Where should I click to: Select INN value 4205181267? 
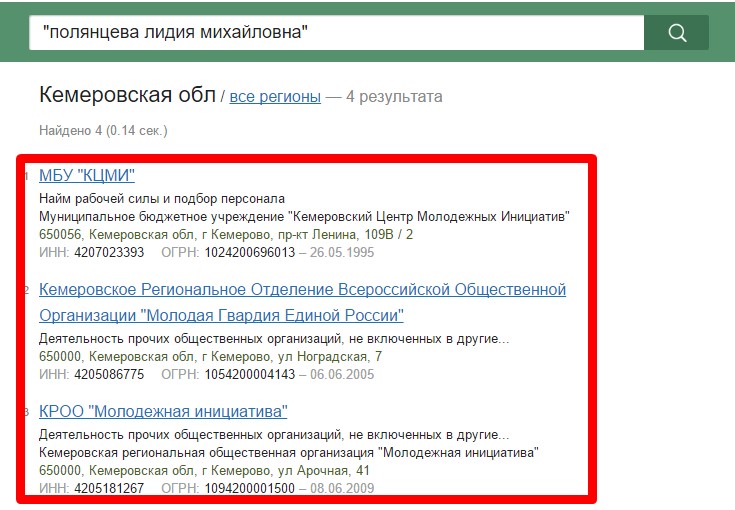tap(109, 488)
